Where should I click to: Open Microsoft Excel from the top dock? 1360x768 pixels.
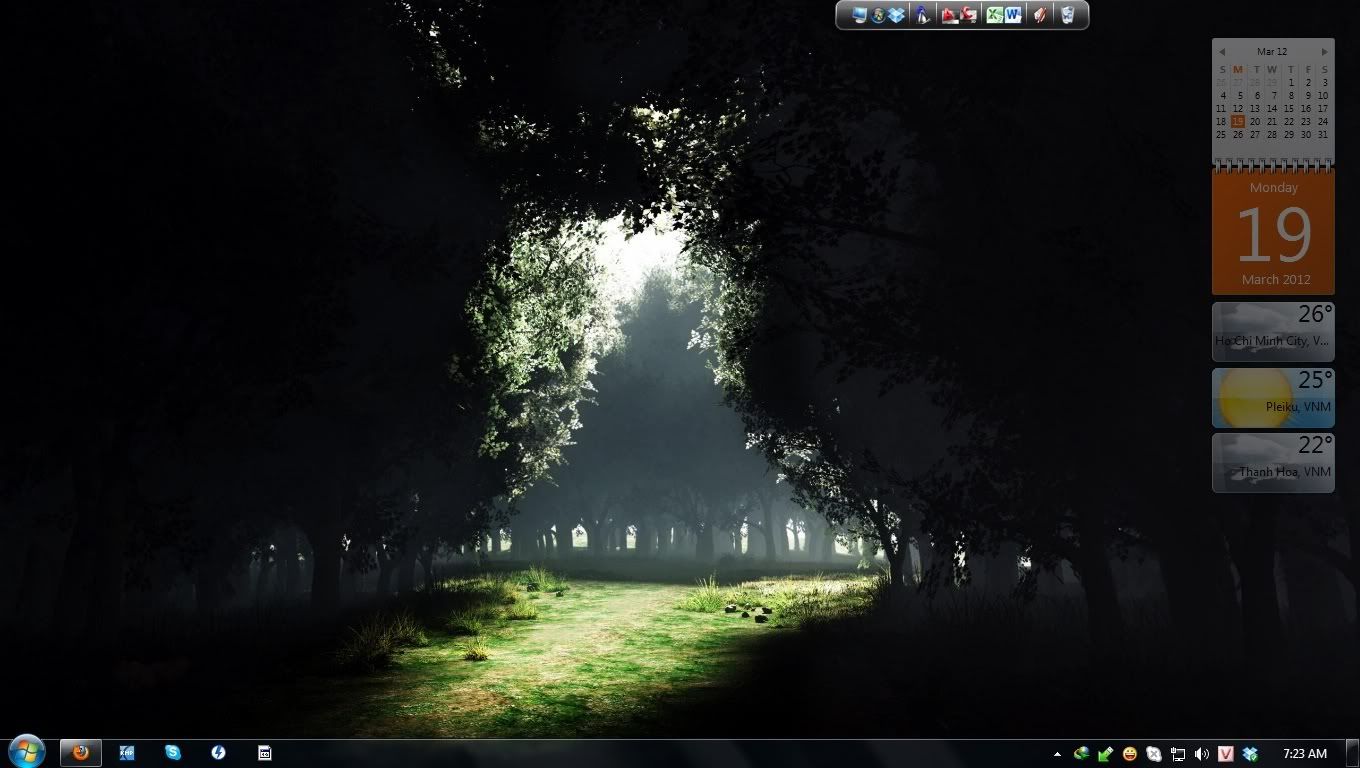tap(992, 14)
